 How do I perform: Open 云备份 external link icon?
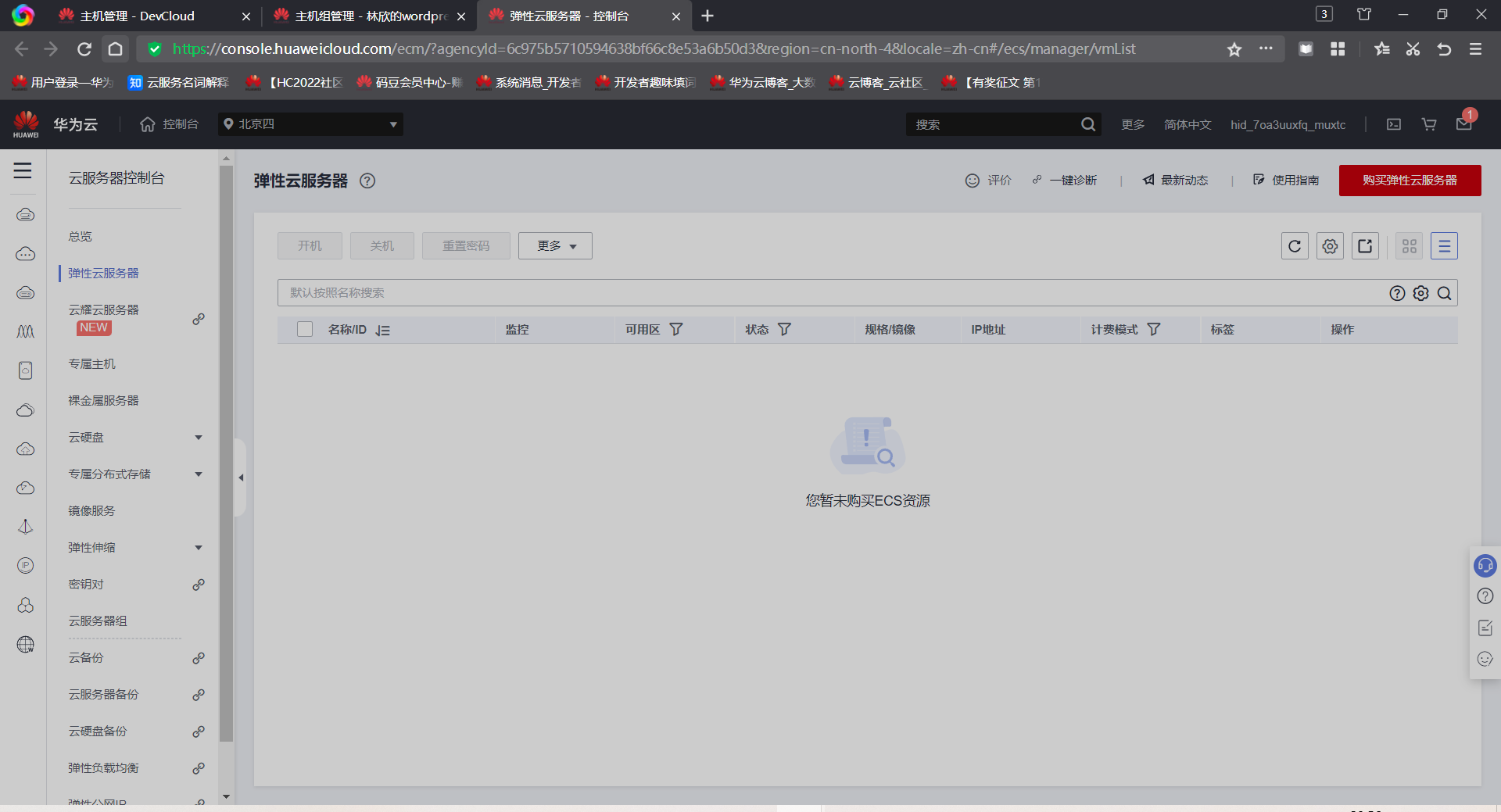point(199,658)
